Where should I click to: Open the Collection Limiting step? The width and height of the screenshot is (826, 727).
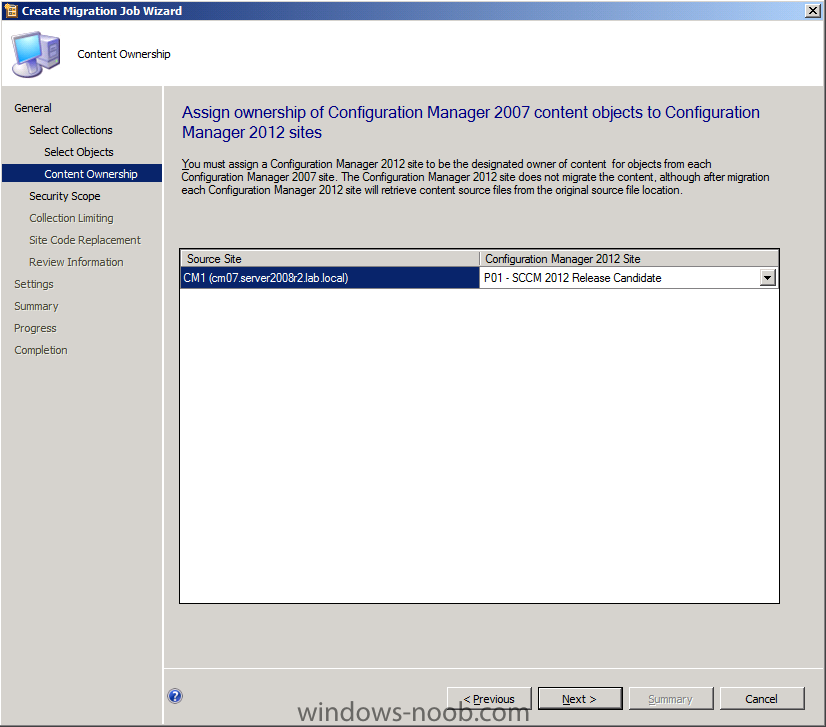(x=71, y=218)
